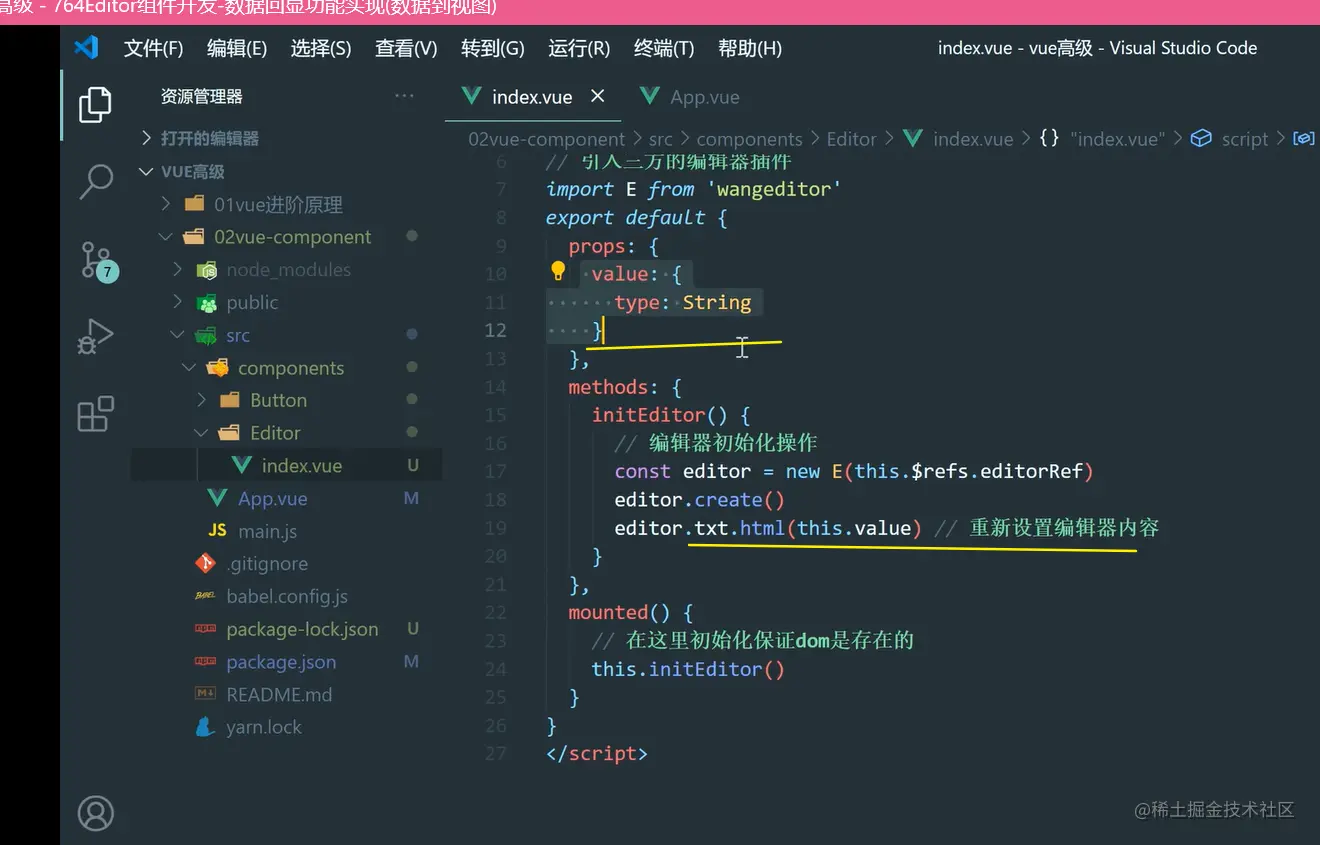
Task: Click src in the breadcrumb path
Action: [660, 139]
